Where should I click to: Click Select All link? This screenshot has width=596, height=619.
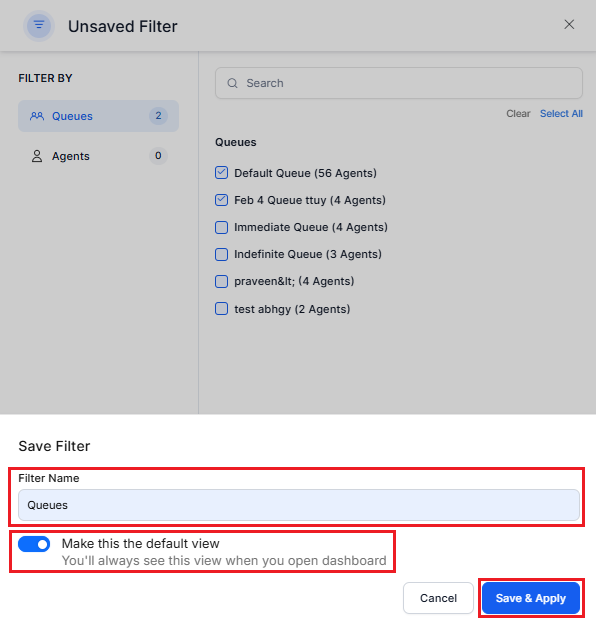(561, 114)
